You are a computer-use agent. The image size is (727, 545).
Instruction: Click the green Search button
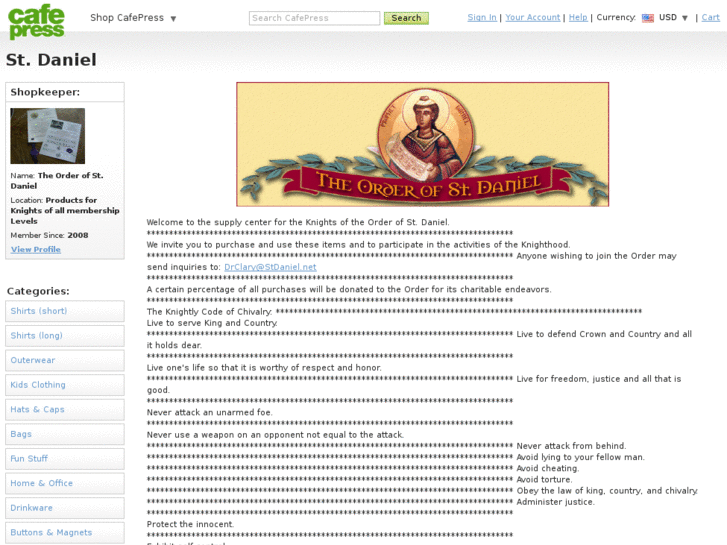tap(406, 18)
